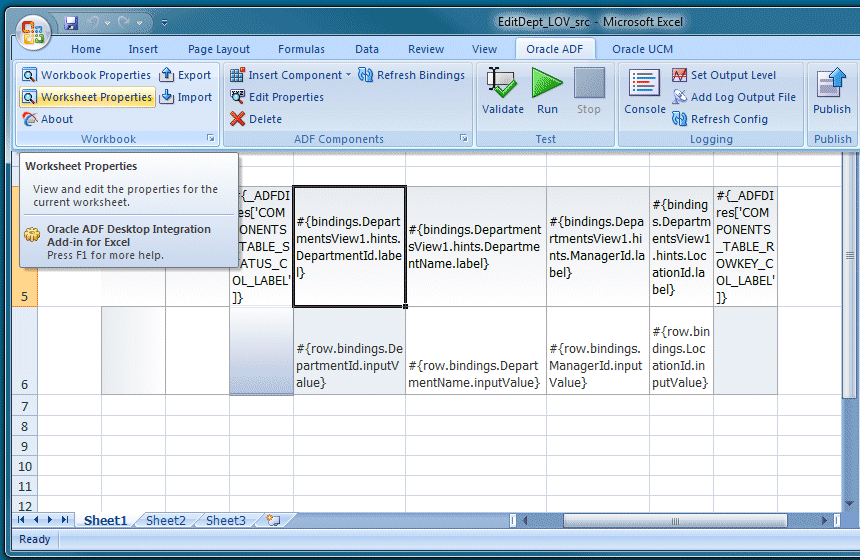The width and height of the screenshot is (860, 560).
Task: Click the Export button
Action: (185, 75)
